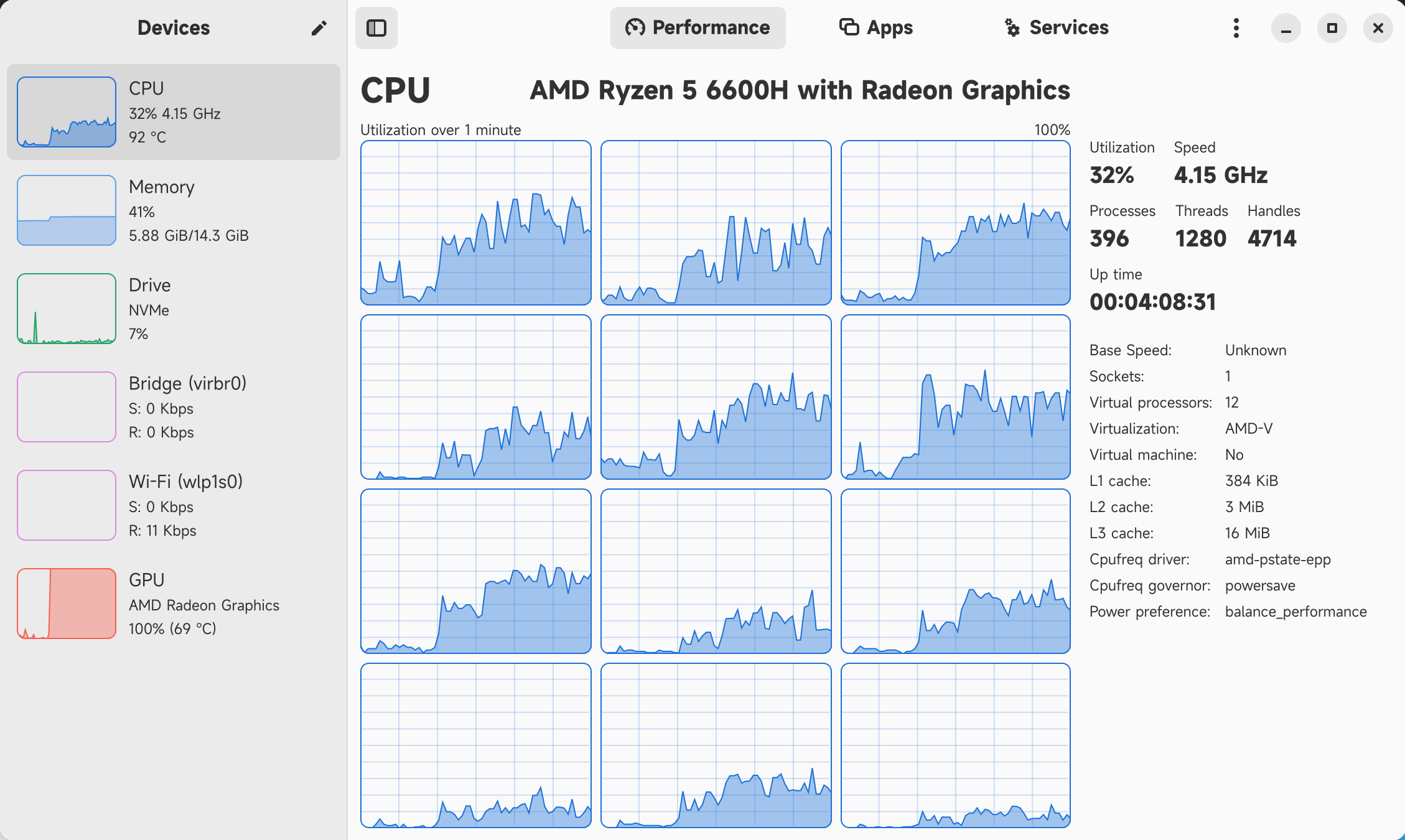
Task: Open the Drive NVMe device entry
Action: tap(174, 309)
